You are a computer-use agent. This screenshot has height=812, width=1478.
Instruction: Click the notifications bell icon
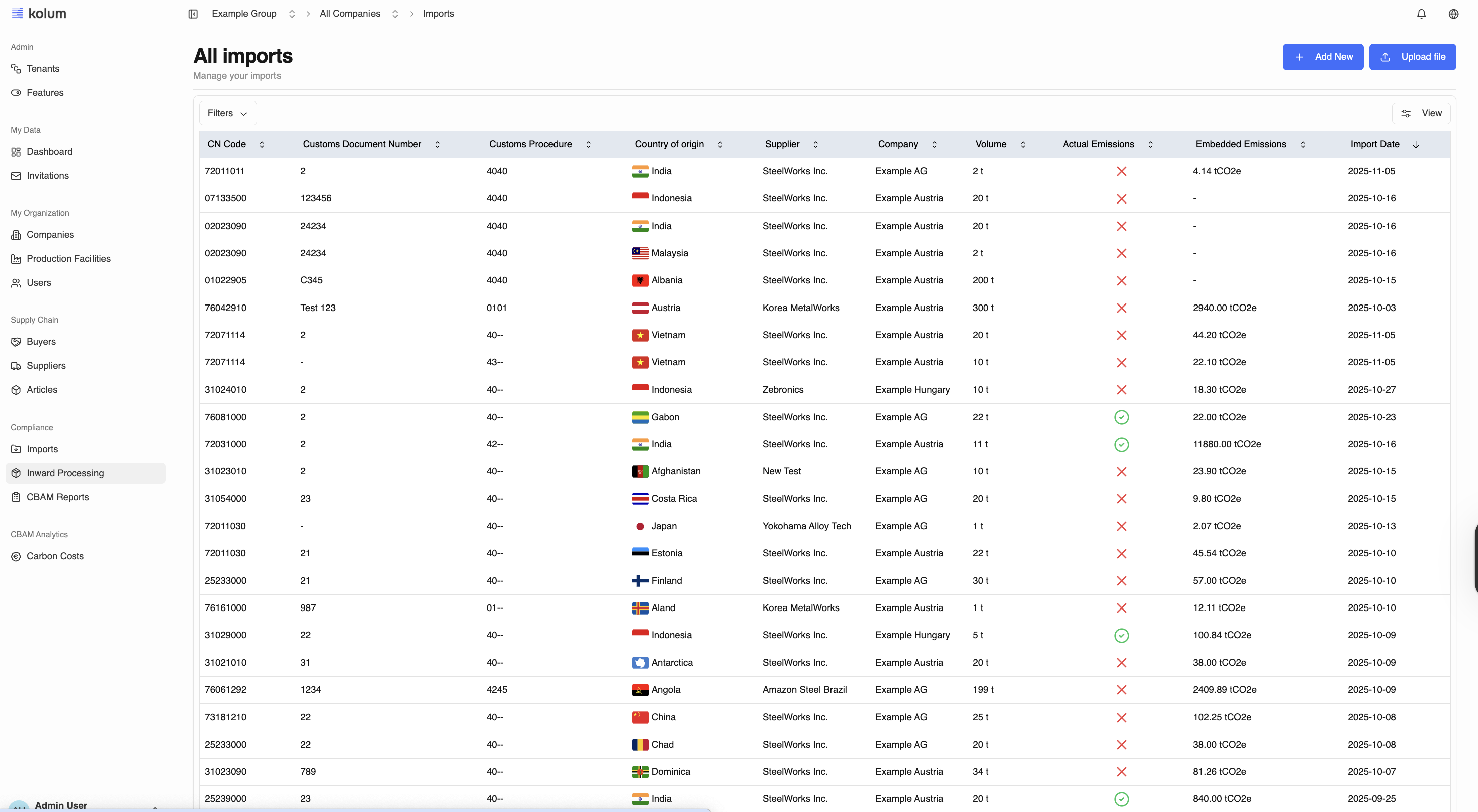point(1421,14)
